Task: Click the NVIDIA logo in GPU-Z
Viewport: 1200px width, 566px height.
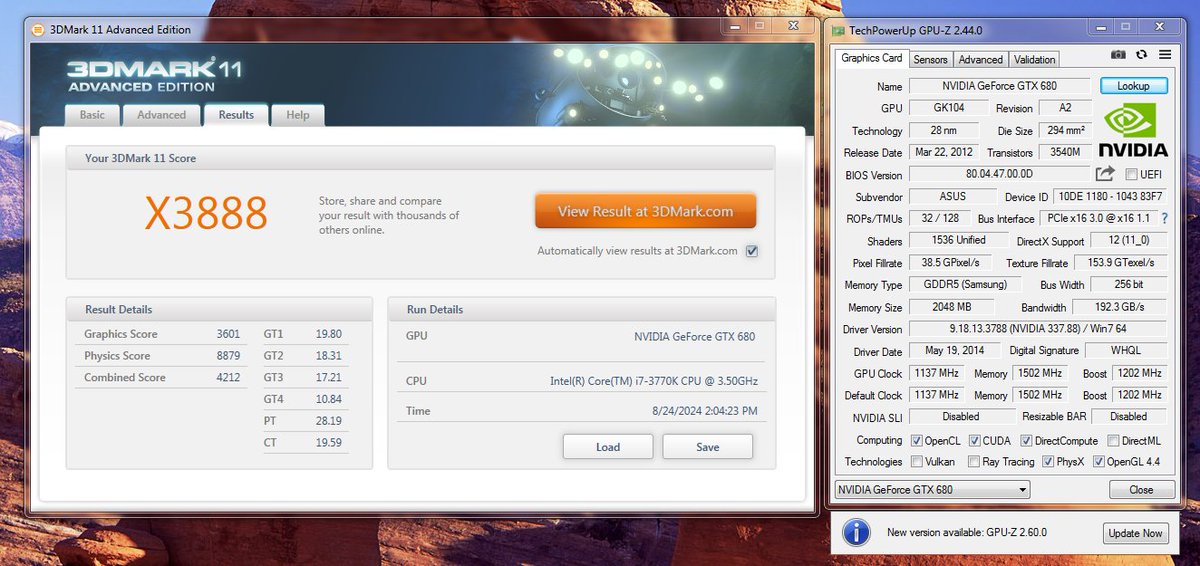Action: point(1133,131)
